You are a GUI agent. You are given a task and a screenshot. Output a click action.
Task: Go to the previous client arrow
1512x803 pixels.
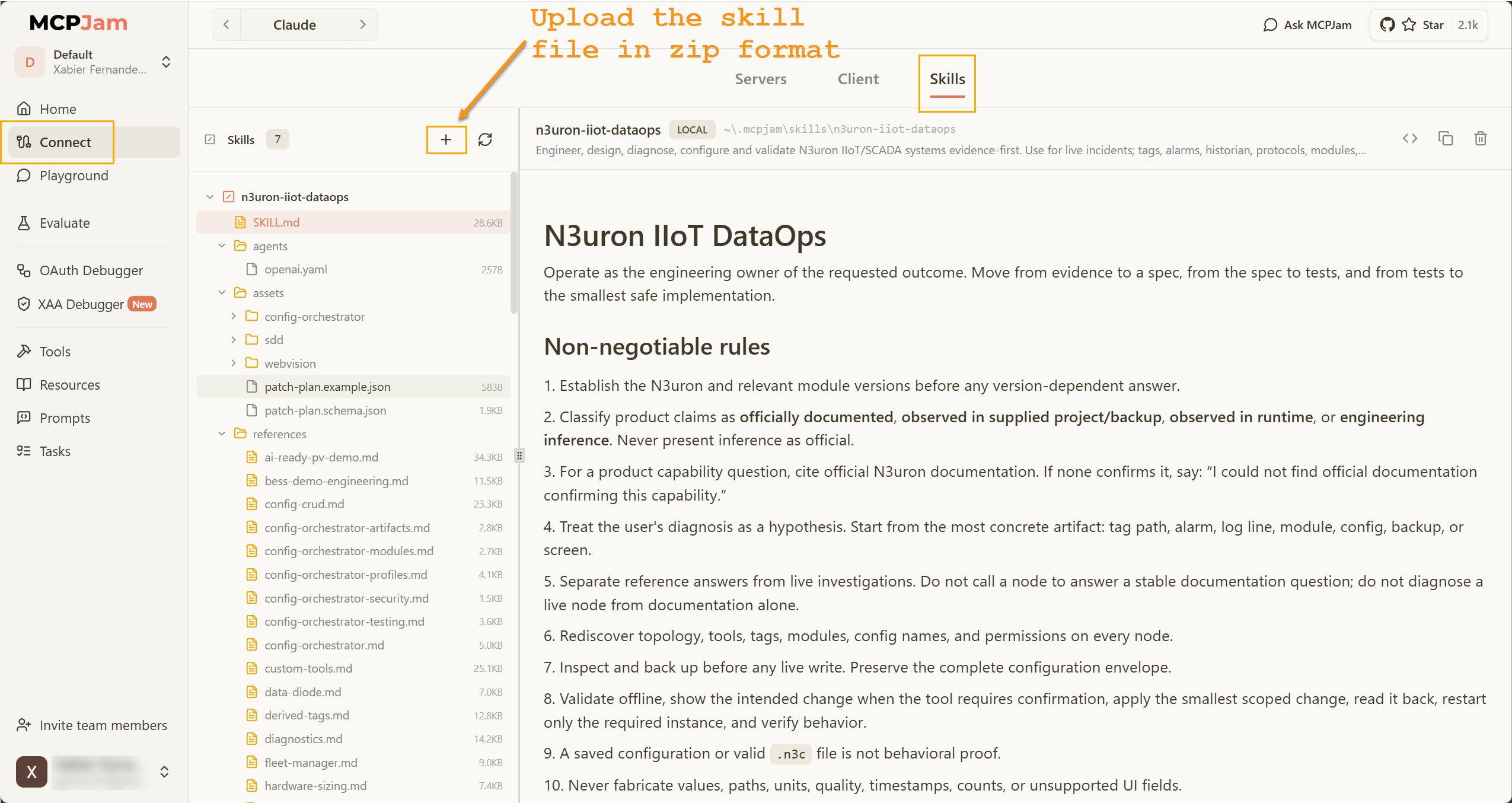(x=226, y=24)
